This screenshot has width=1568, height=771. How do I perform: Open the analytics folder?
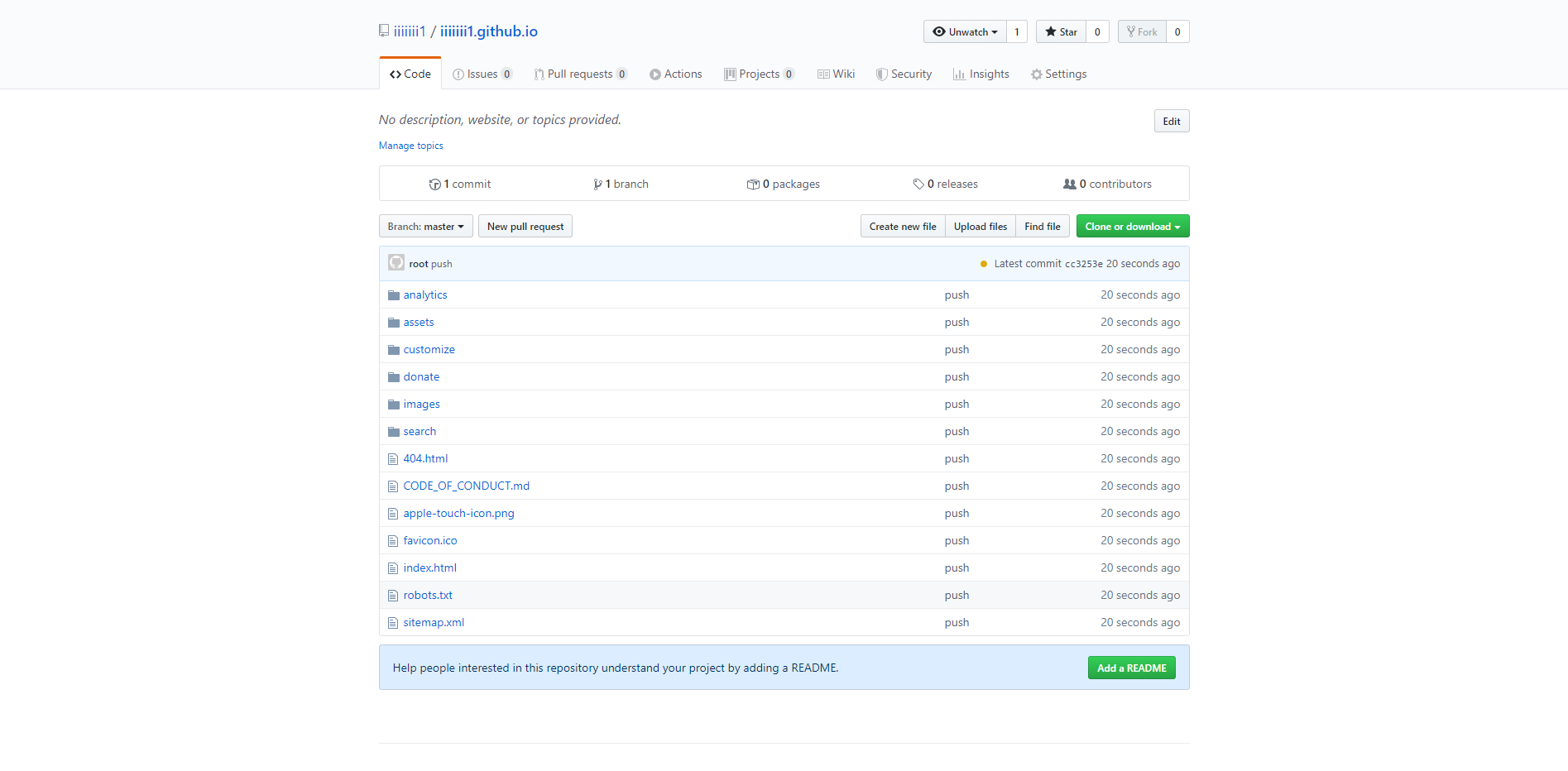pyautogui.click(x=425, y=295)
